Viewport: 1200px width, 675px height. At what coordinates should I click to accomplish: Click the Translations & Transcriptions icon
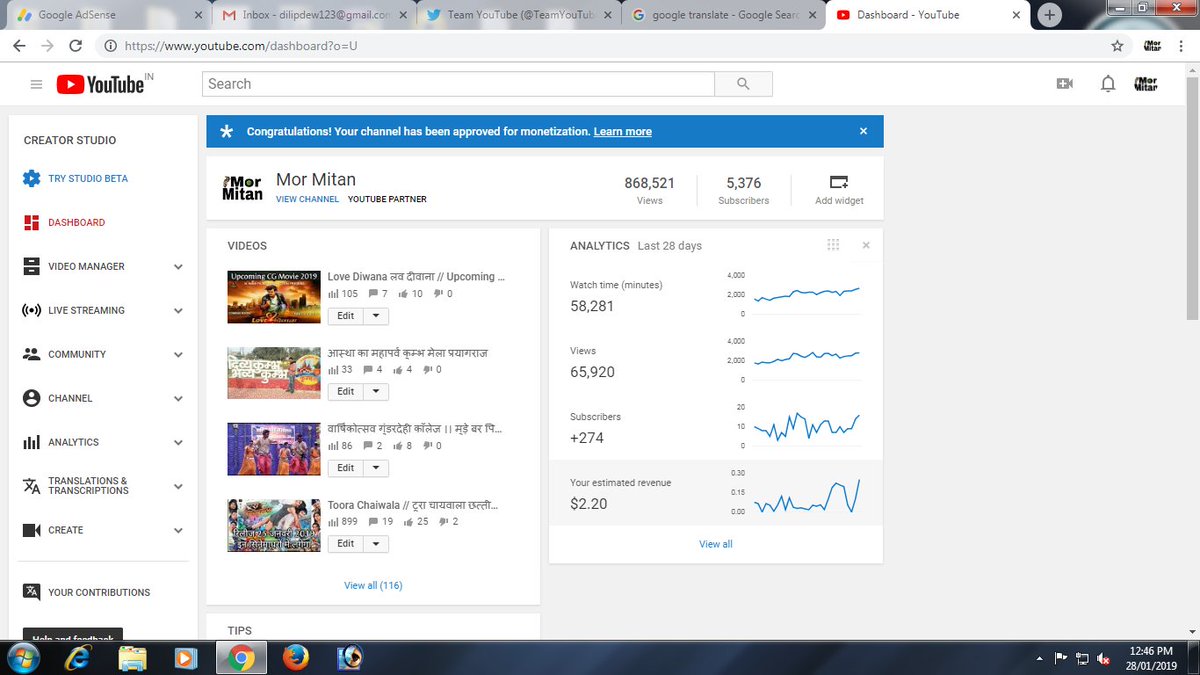click(31, 486)
